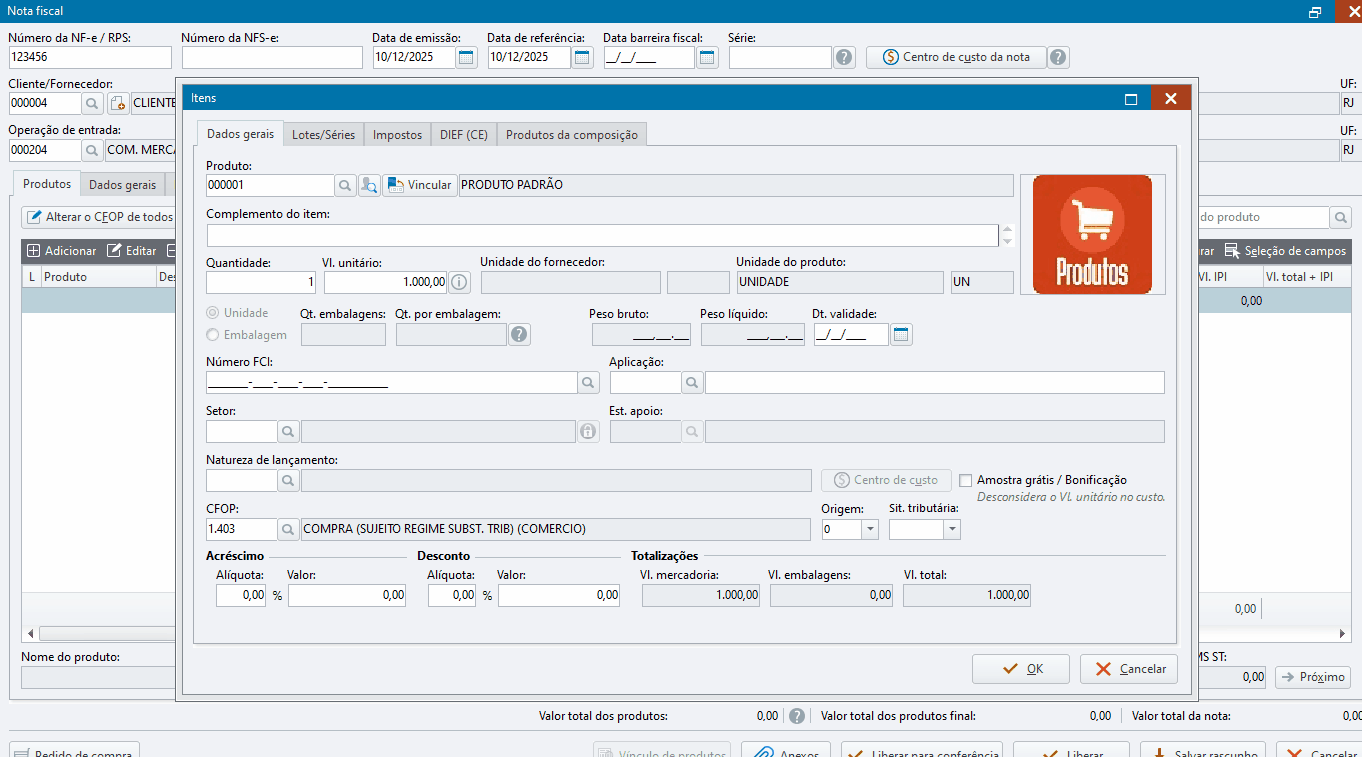Image resolution: width=1362 pixels, height=757 pixels.
Task: Confirm the item with the OK button
Action: (1020, 669)
